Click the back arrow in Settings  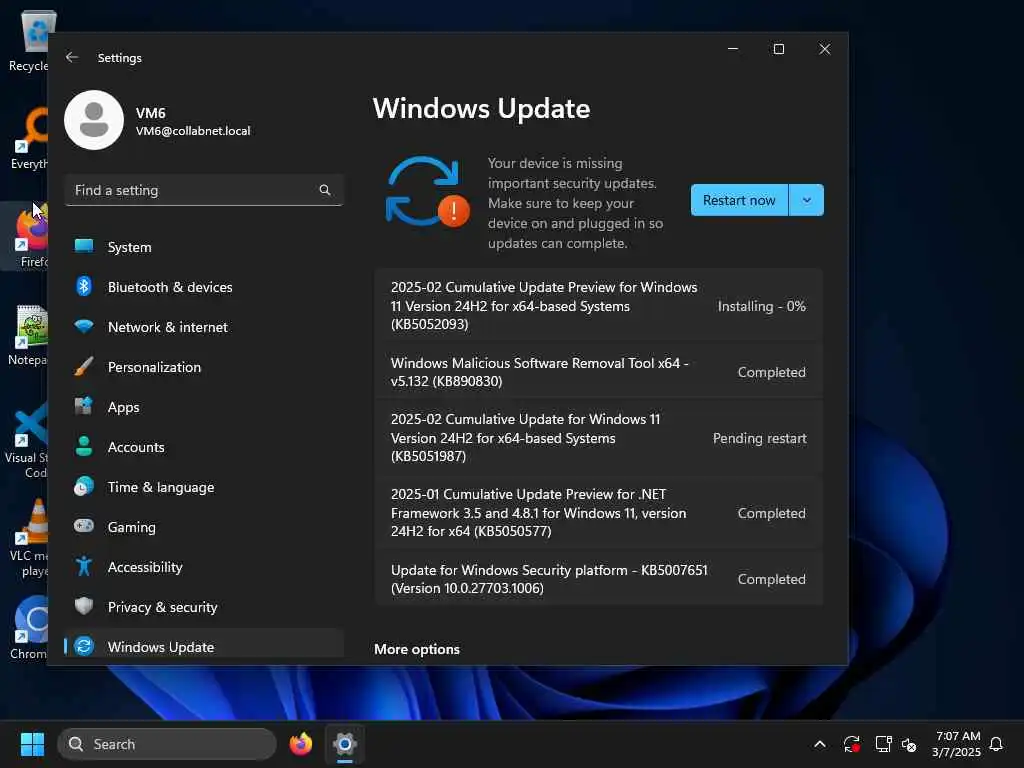[72, 57]
